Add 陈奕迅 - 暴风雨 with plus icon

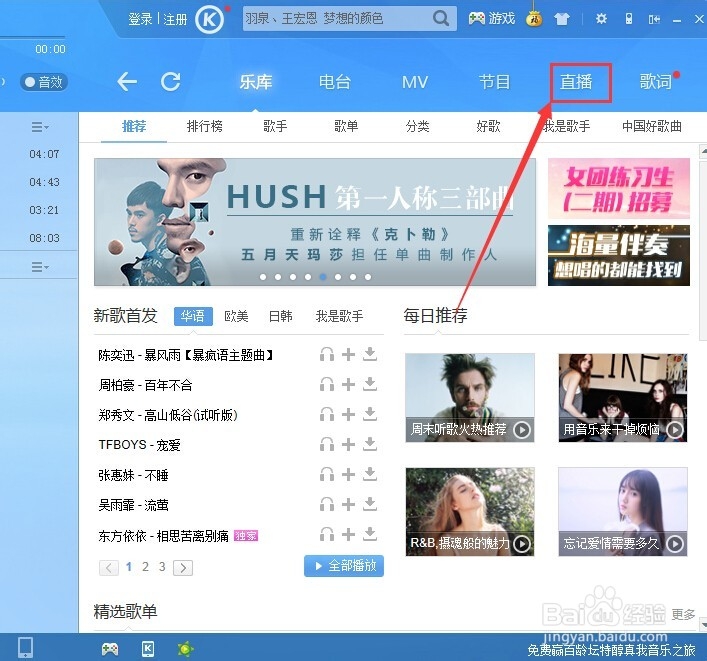coord(348,354)
